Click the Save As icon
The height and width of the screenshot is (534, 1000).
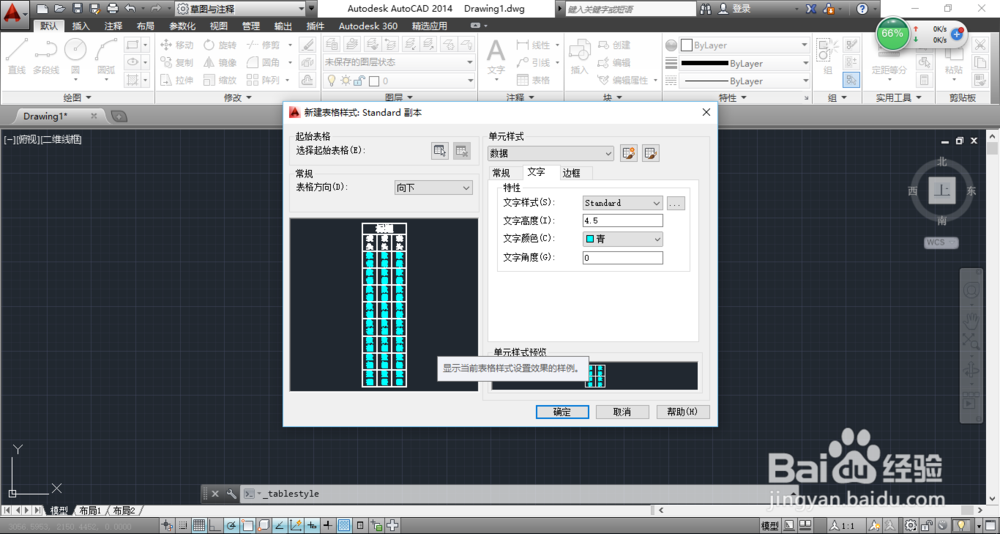point(95,9)
